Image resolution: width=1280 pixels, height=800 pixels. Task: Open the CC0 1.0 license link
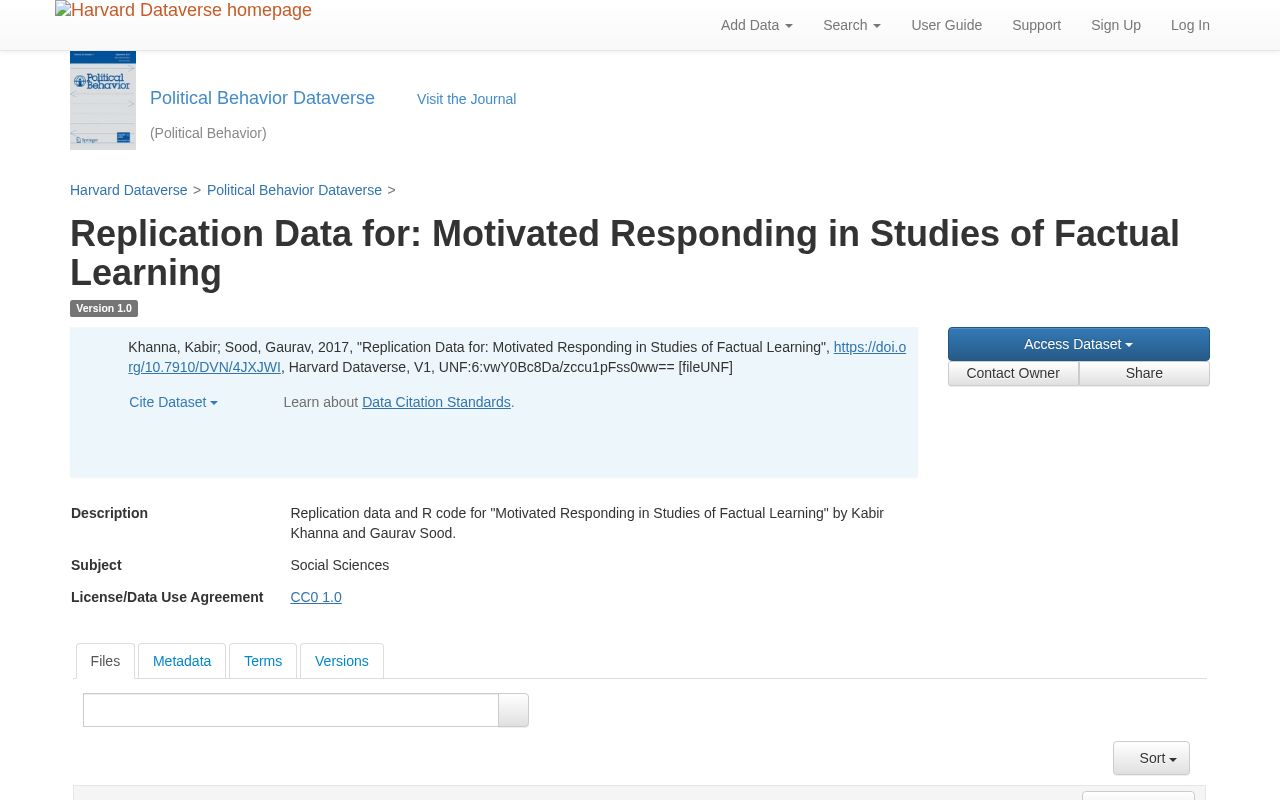point(316,597)
